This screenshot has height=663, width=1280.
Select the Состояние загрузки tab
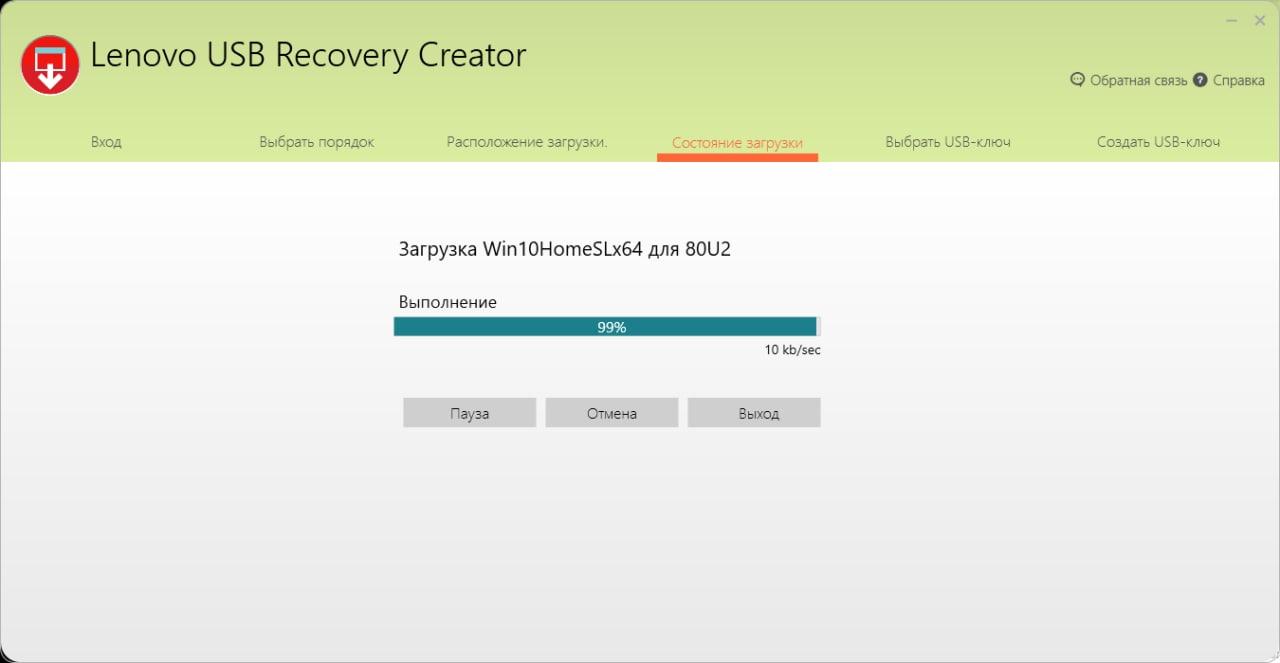[x=737, y=143]
